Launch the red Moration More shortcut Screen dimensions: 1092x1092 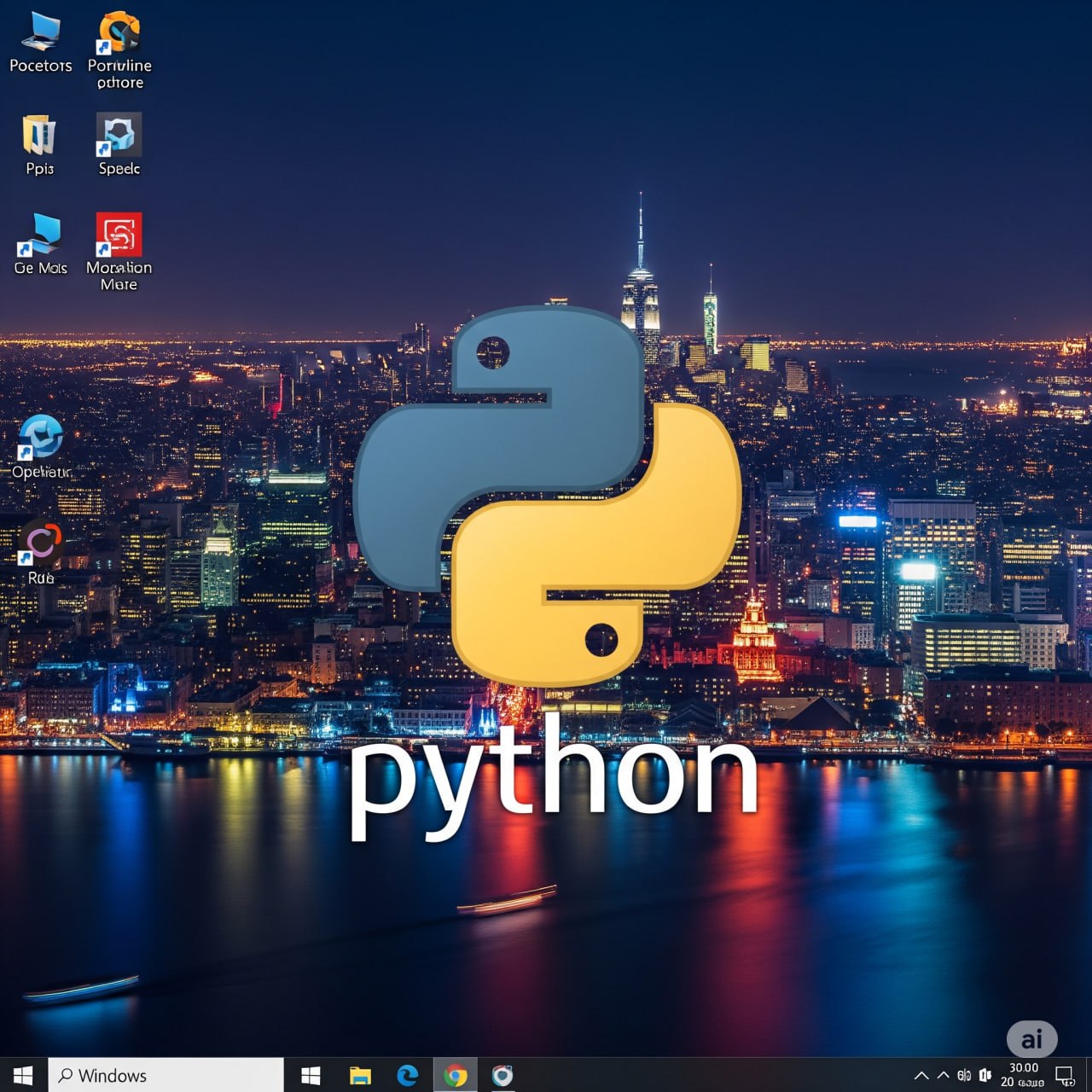[119, 235]
